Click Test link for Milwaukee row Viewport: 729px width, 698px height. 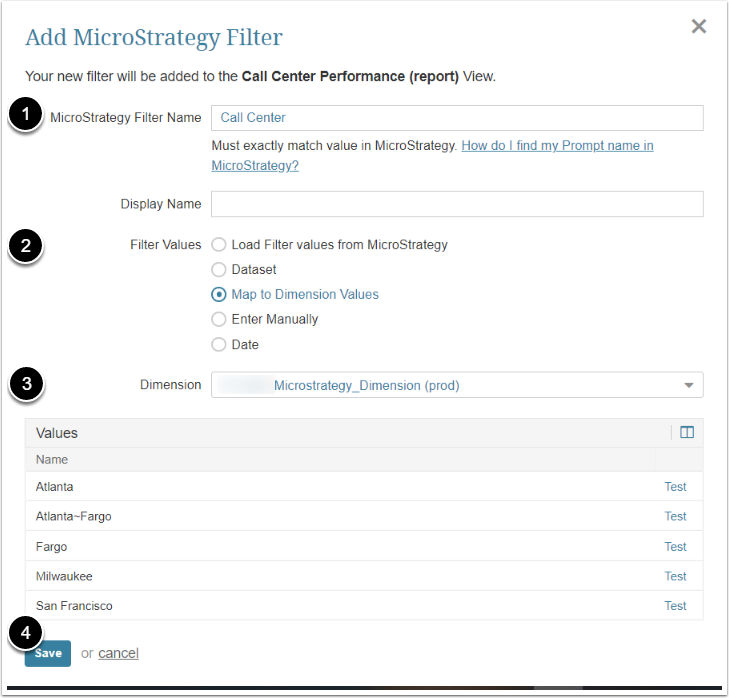pyautogui.click(x=675, y=577)
